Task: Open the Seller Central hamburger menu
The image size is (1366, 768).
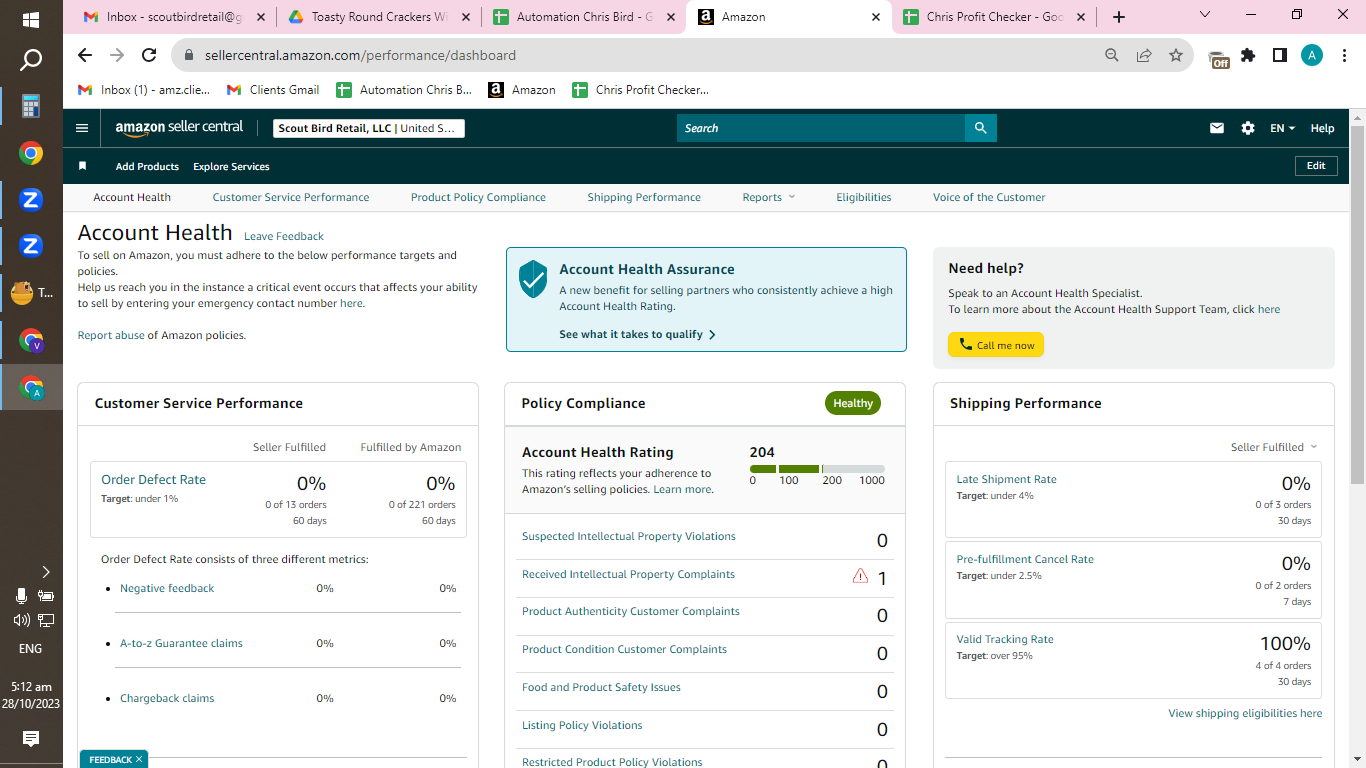Action: pyautogui.click(x=82, y=128)
